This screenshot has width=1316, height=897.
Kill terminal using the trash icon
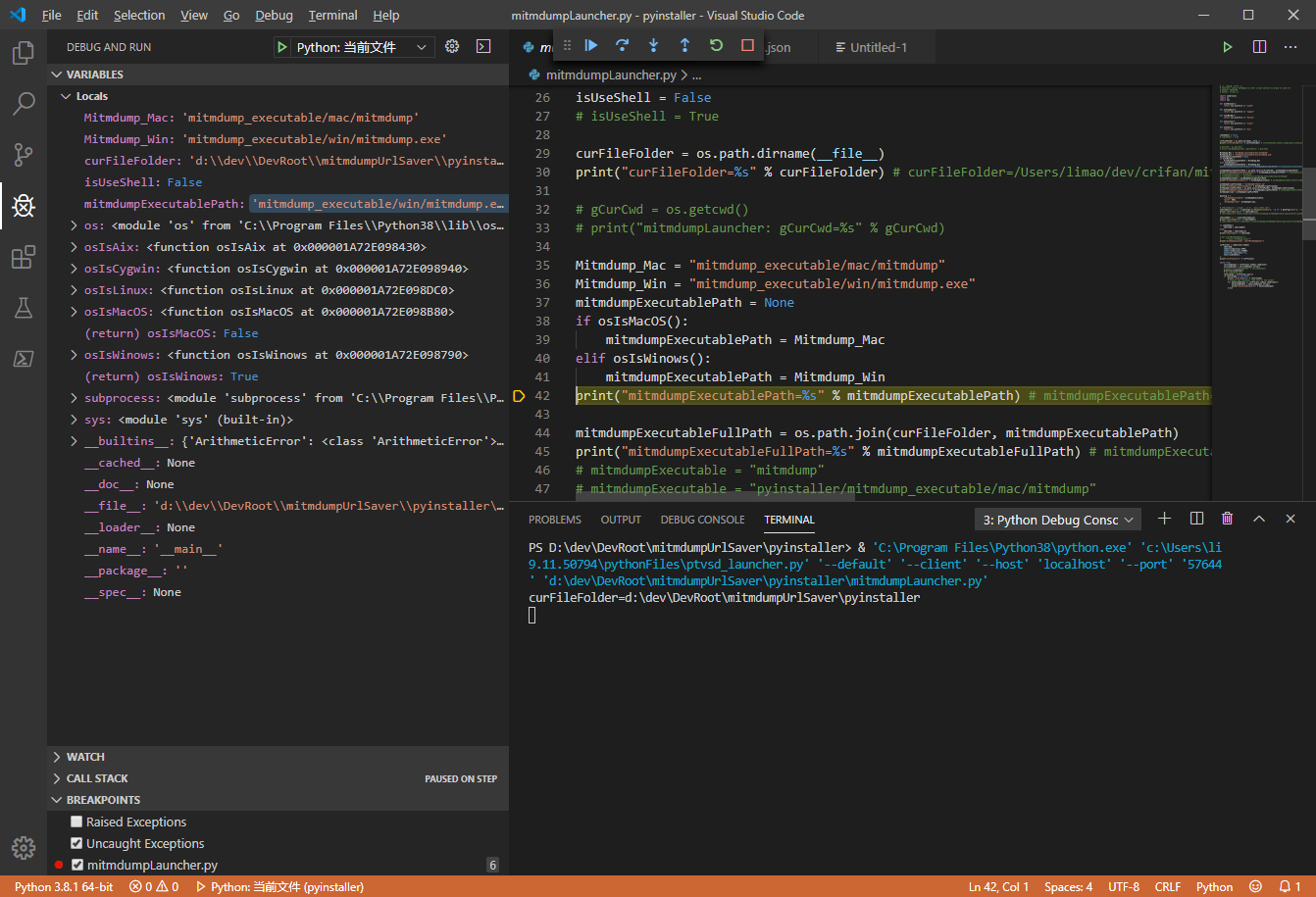pyautogui.click(x=1227, y=519)
